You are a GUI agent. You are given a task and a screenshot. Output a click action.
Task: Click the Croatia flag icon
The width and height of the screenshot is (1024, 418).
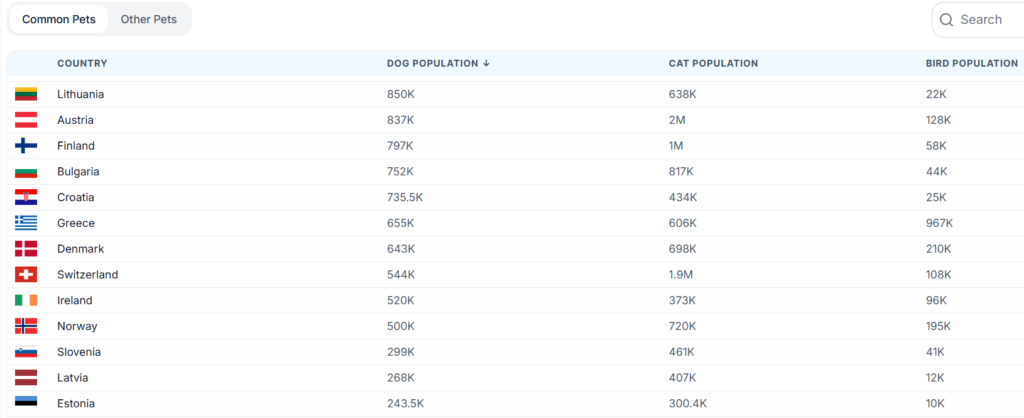click(x=26, y=197)
